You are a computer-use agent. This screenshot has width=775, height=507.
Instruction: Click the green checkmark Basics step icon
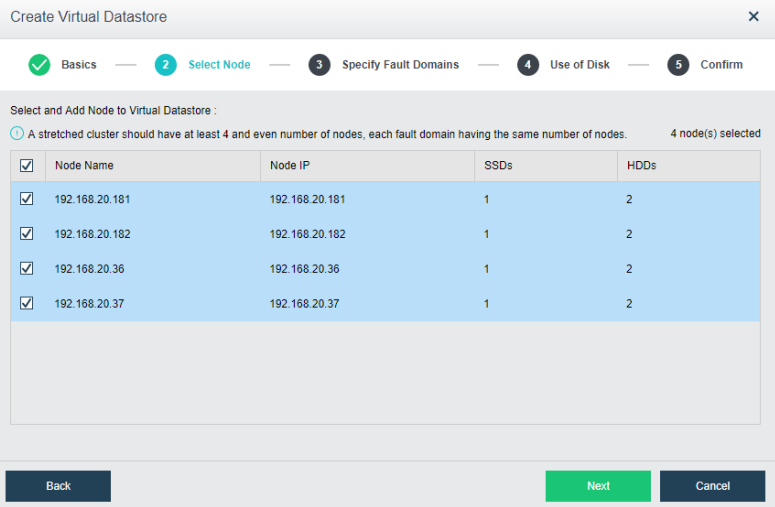pos(39,65)
